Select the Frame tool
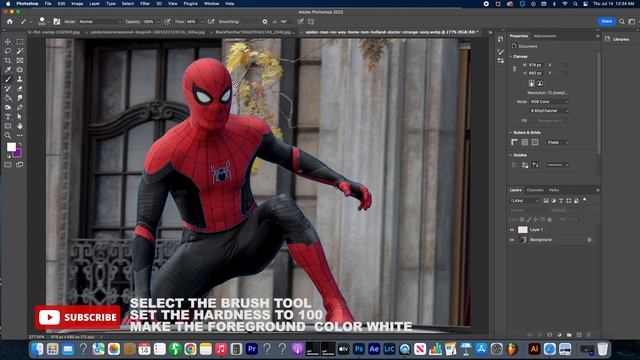The image size is (640, 360). pos(20,60)
